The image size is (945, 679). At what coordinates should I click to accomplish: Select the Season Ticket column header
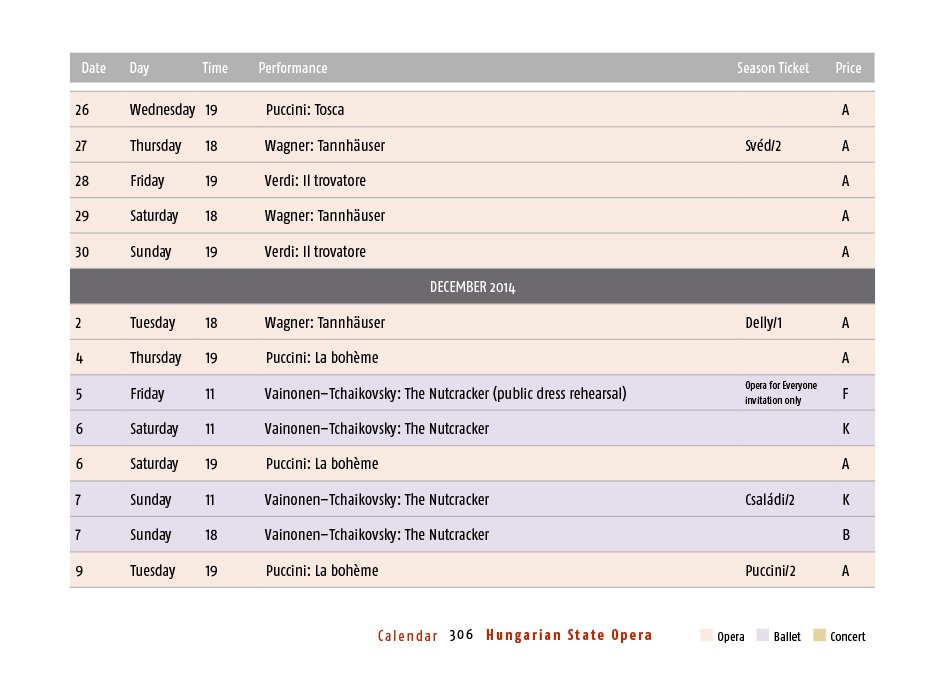coord(773,68)
